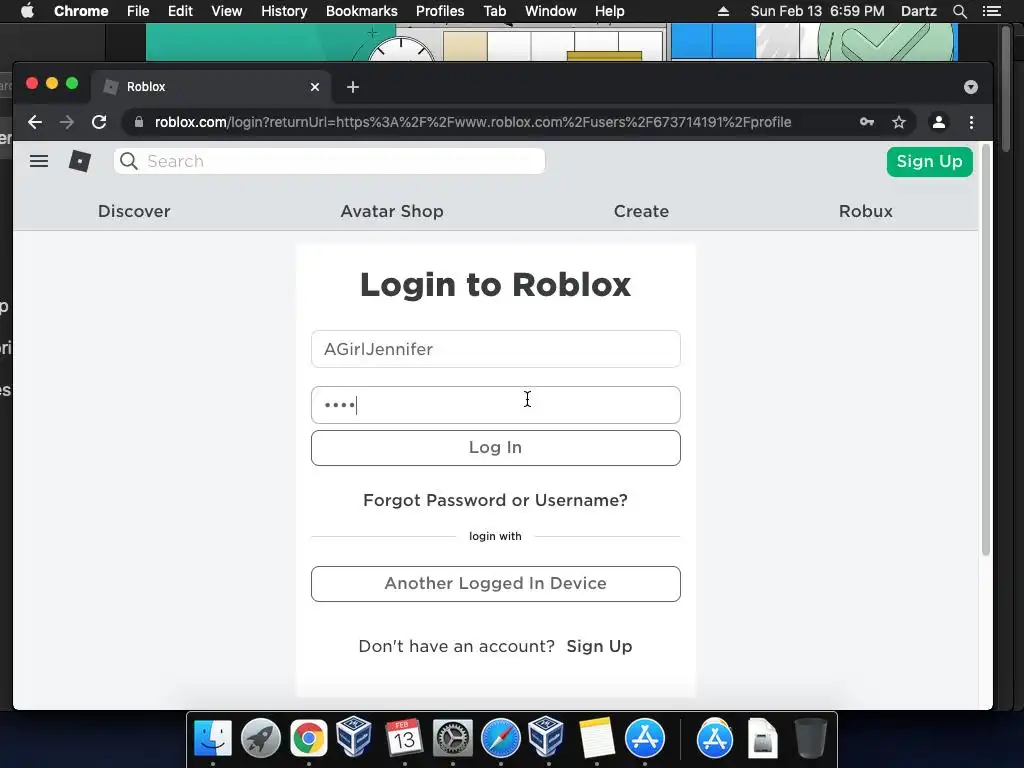Screen dimensions: 1024x768
Task: Open the Chrome app menu
Action: pyautogui.click(x=81, y=11)
